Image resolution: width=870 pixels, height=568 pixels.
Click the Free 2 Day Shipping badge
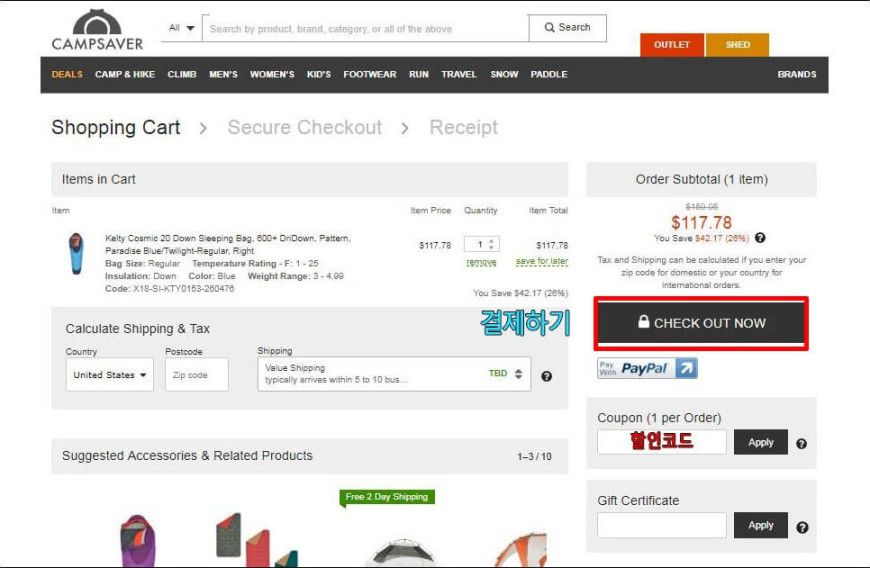pos(387,497)
